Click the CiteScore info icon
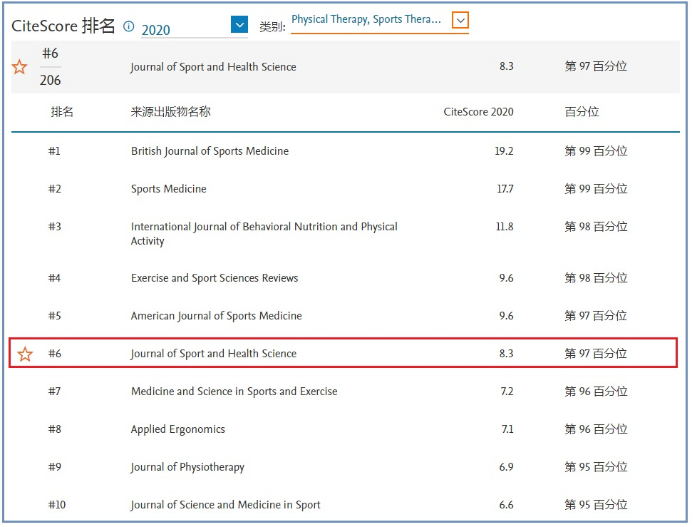The image size is (693, 527). click(x=128, y=27)
